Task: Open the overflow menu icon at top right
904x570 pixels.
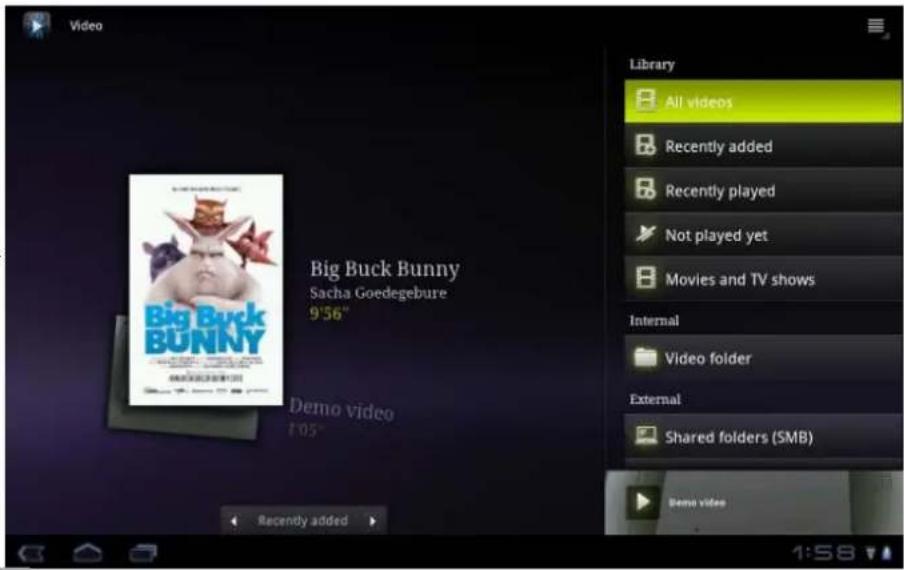Action: pyautogui.click(x=876, y=26)
